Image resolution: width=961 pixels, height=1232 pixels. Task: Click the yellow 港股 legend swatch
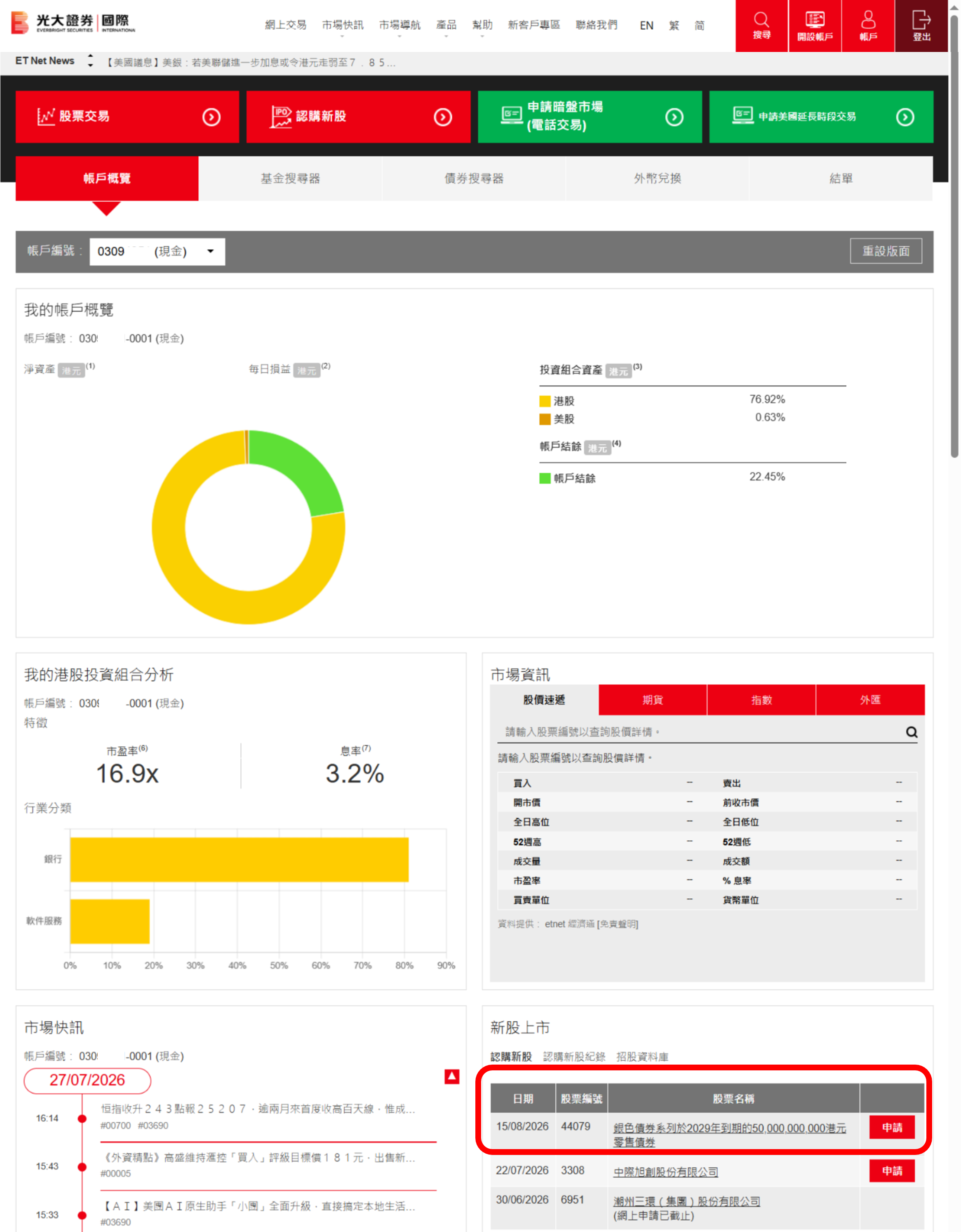pyautogui.click(x=545, y=401)
